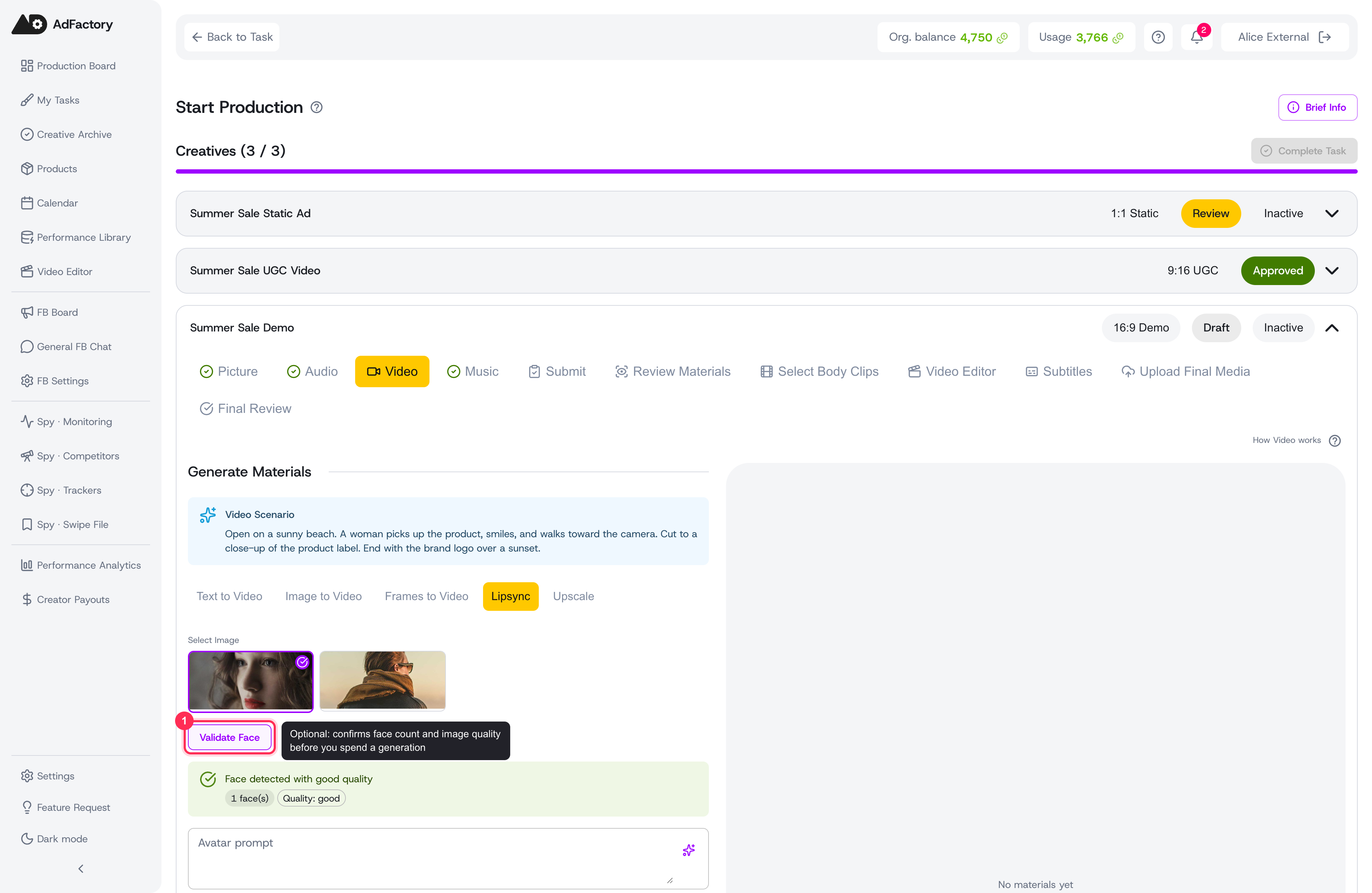
Task: Select the thumbnail of the man in the scarf
Action: point(382,680)
